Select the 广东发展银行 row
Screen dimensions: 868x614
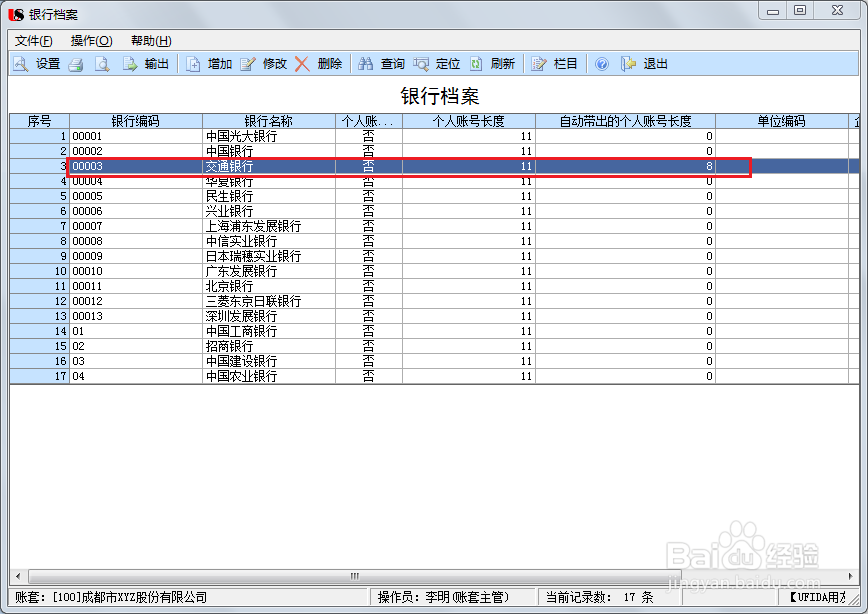435,271
